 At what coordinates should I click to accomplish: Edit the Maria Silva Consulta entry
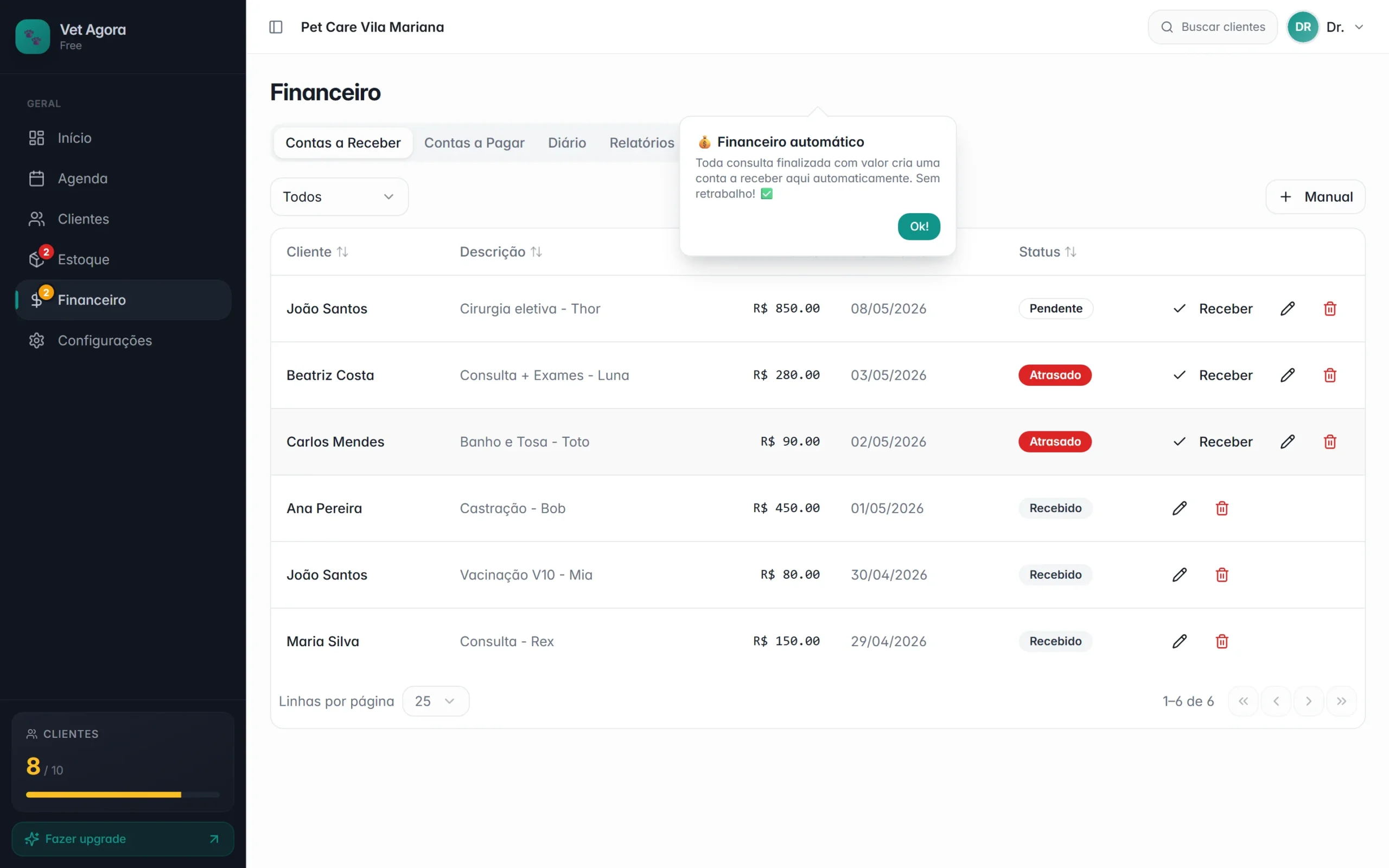point(1180,642)
